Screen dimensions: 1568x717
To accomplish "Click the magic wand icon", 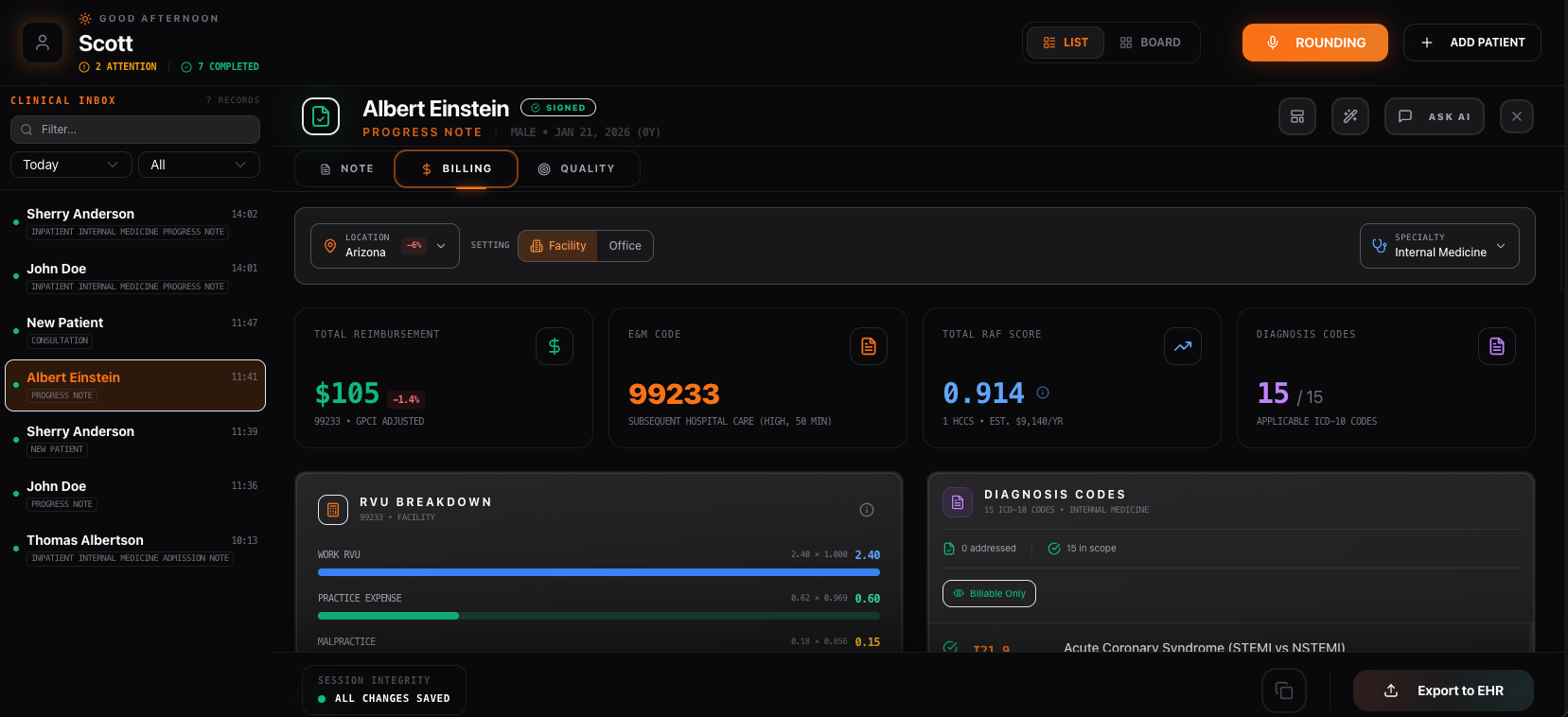I will pyautogui.click(x=1349, y=116).
